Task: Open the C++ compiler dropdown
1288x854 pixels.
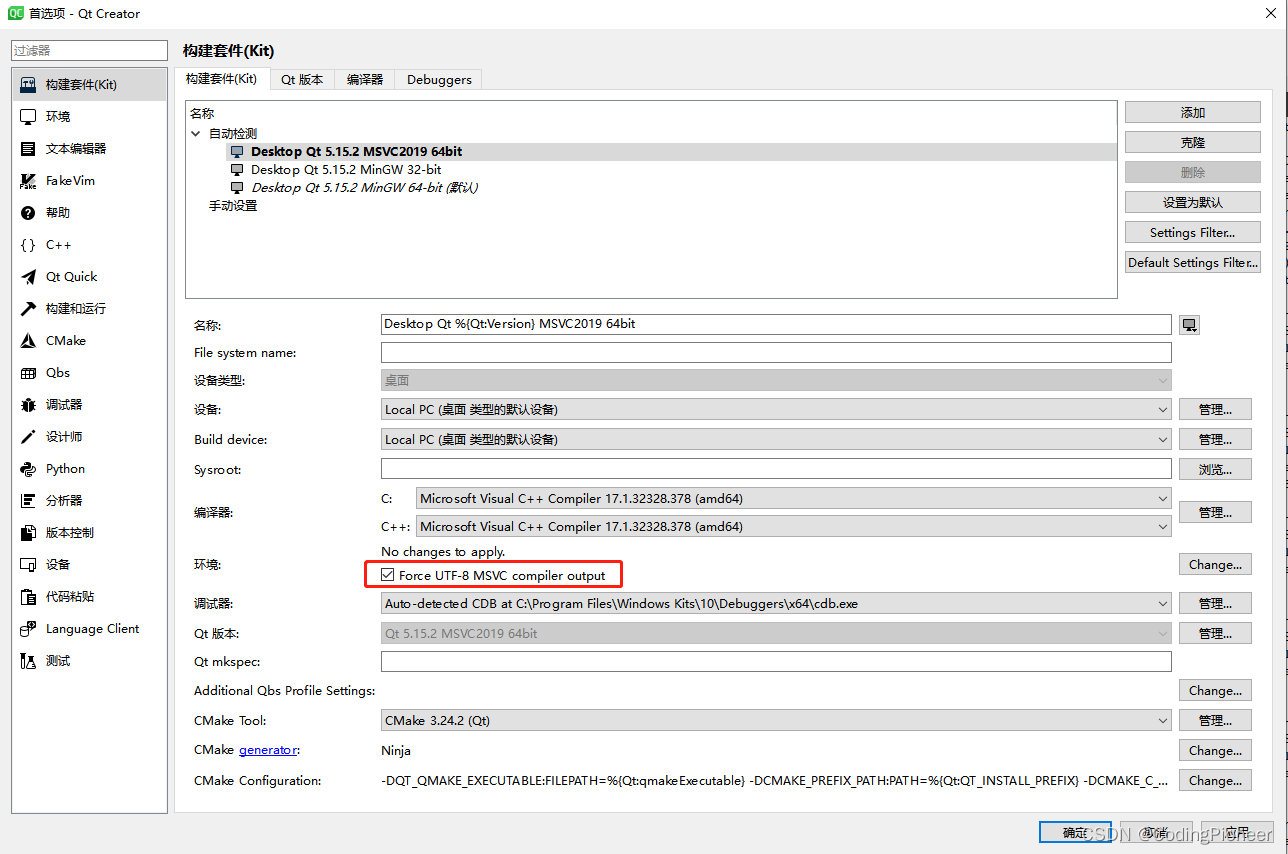Action: [x=794, y=526]
